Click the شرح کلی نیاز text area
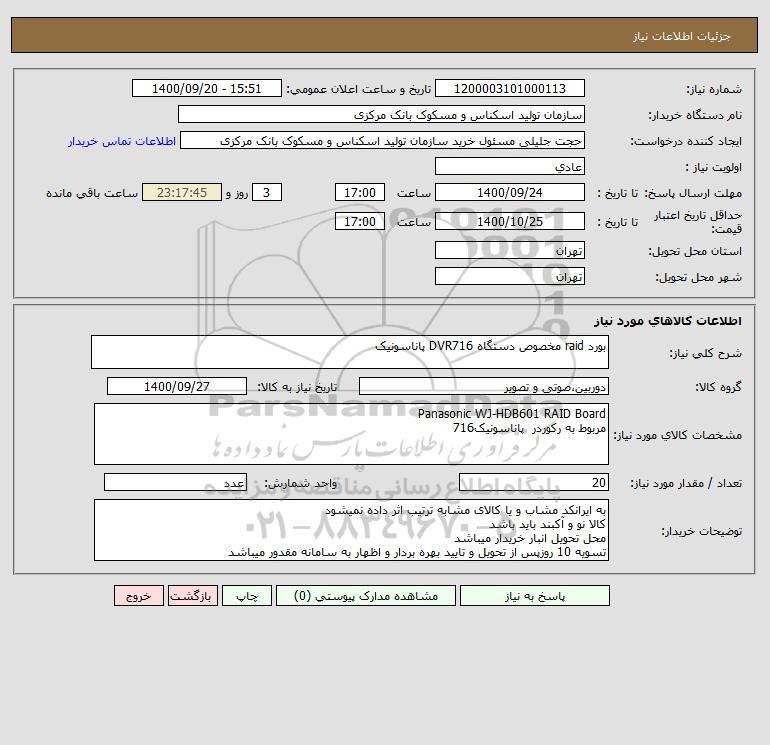The image size is (770, 745). click(350, 352)
